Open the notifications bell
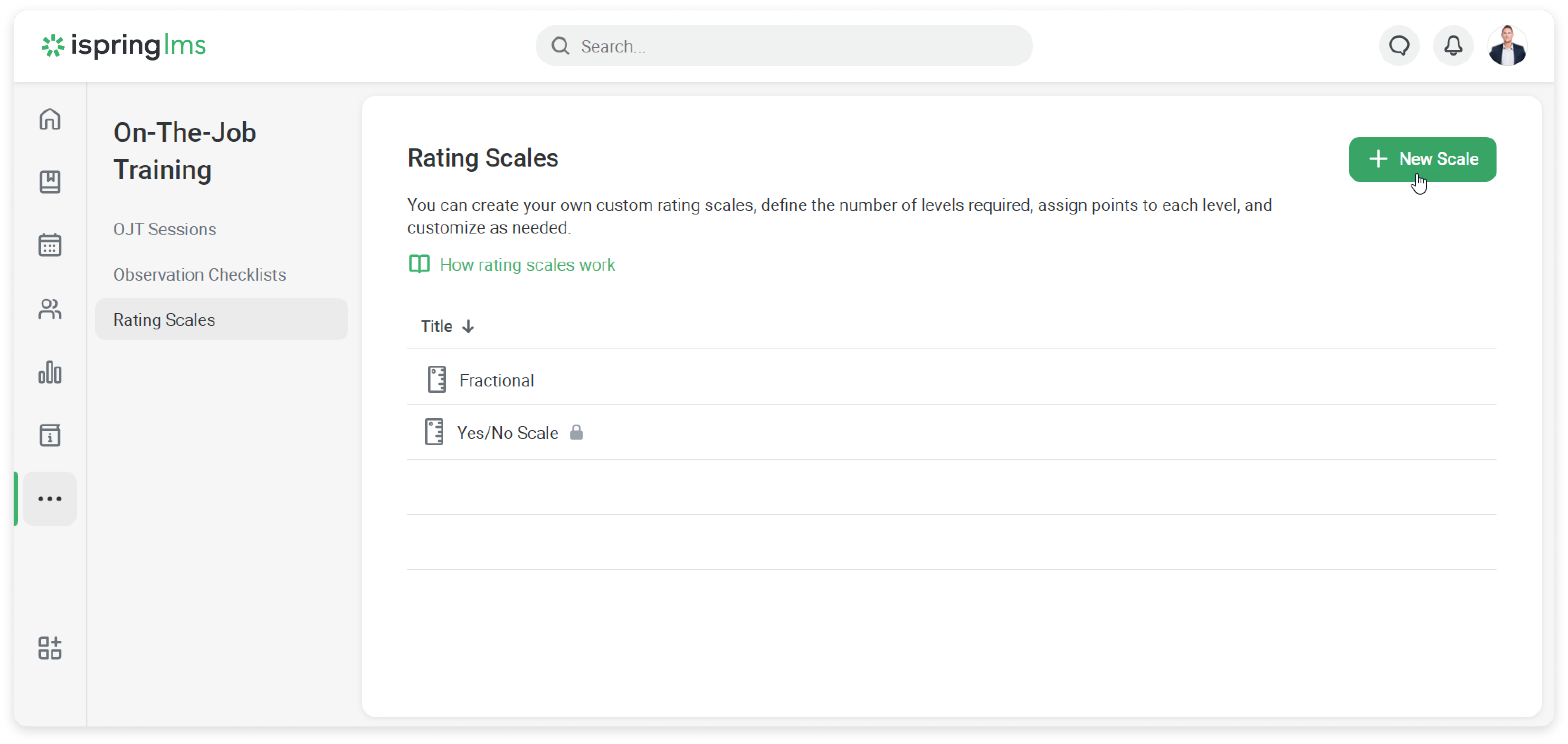 tap(1453, 46)
